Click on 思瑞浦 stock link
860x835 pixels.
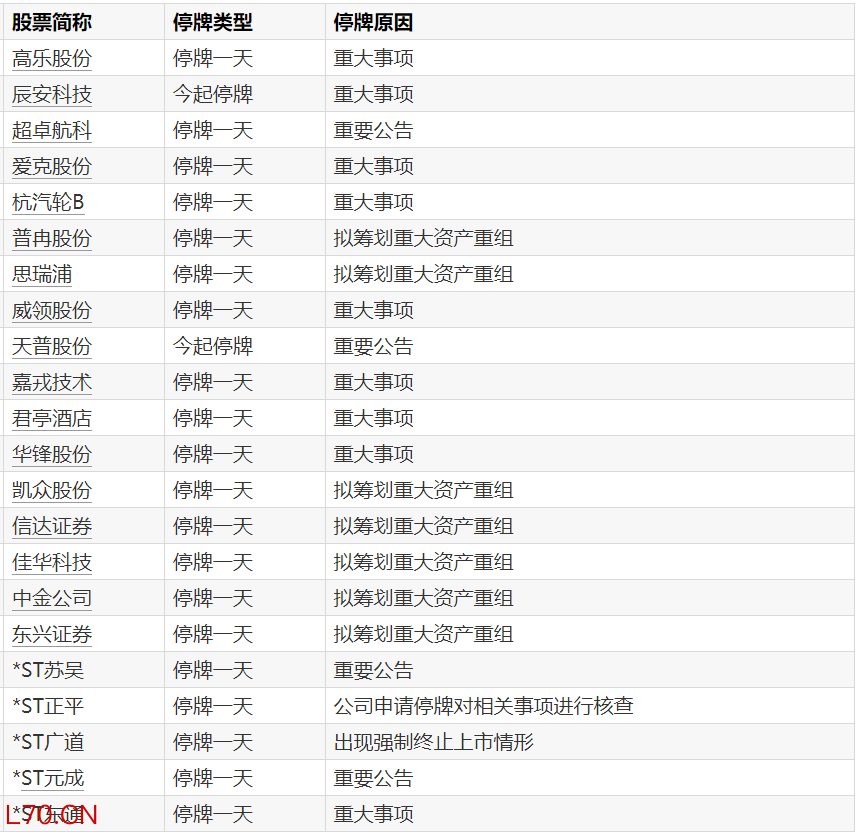click(42, 275)
